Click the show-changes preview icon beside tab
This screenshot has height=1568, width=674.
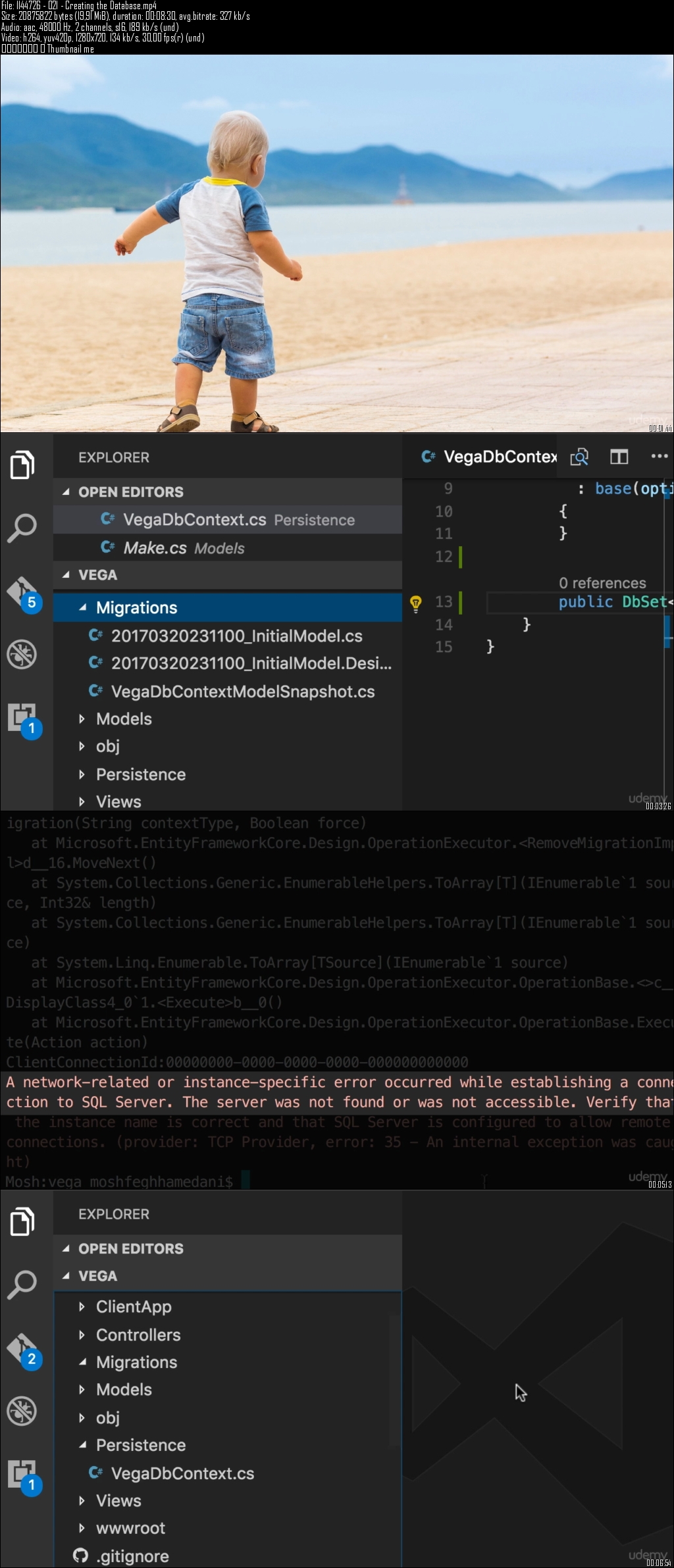(579, 457)
